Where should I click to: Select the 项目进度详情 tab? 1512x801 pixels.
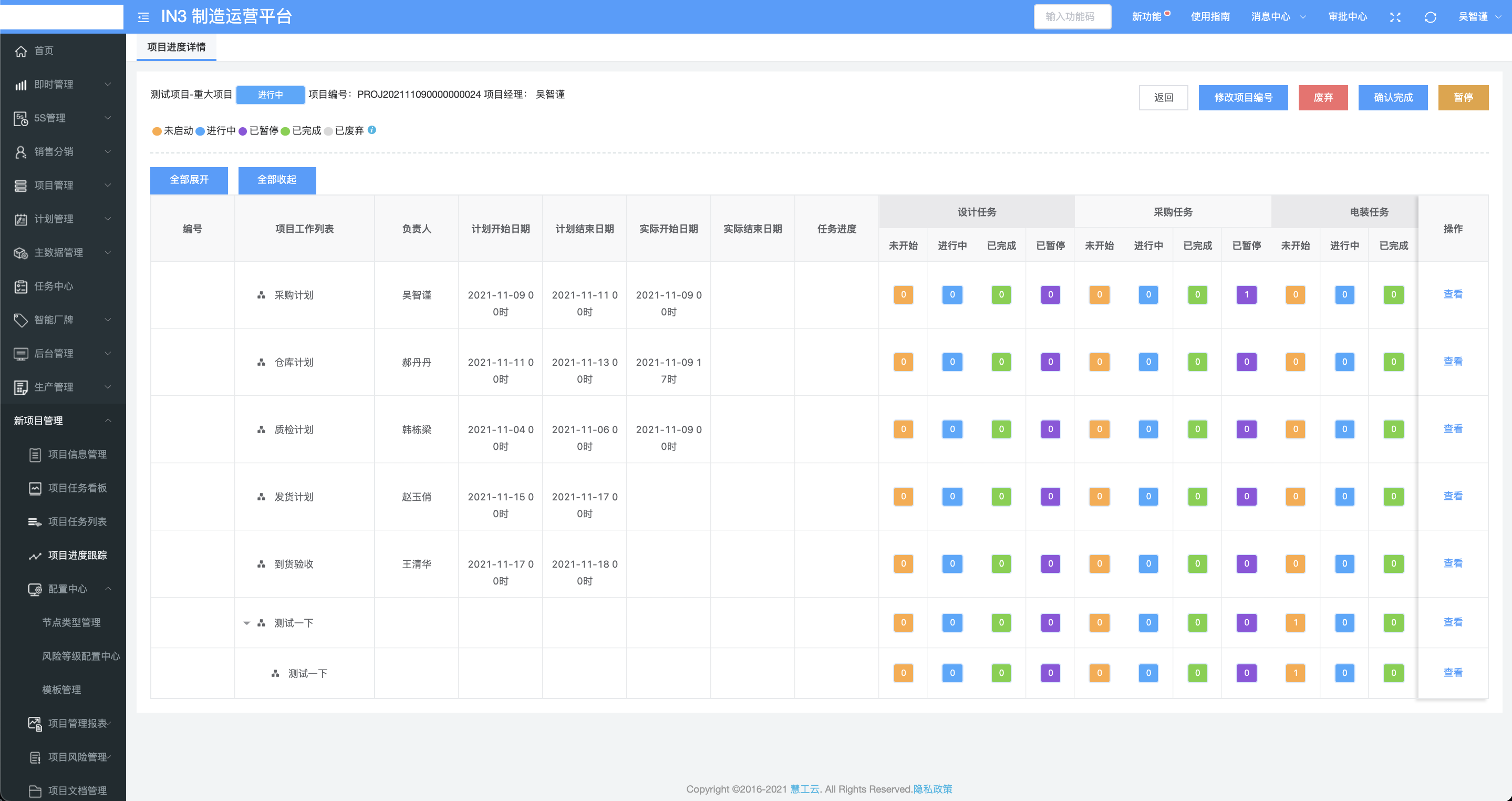[176, 47]
